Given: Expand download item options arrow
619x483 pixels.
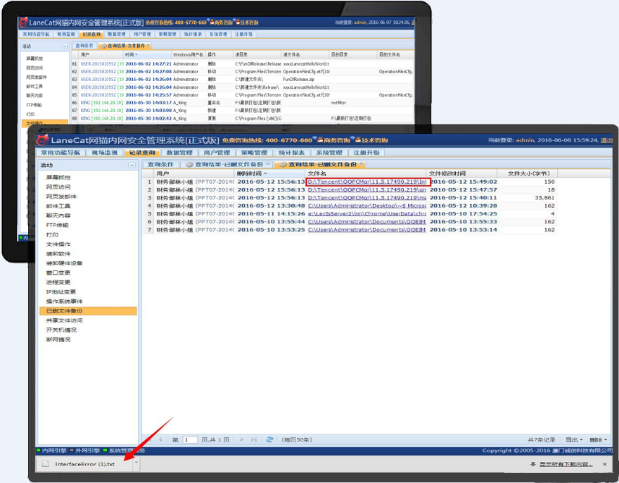Looking at the screenshot, I should 136,463.
